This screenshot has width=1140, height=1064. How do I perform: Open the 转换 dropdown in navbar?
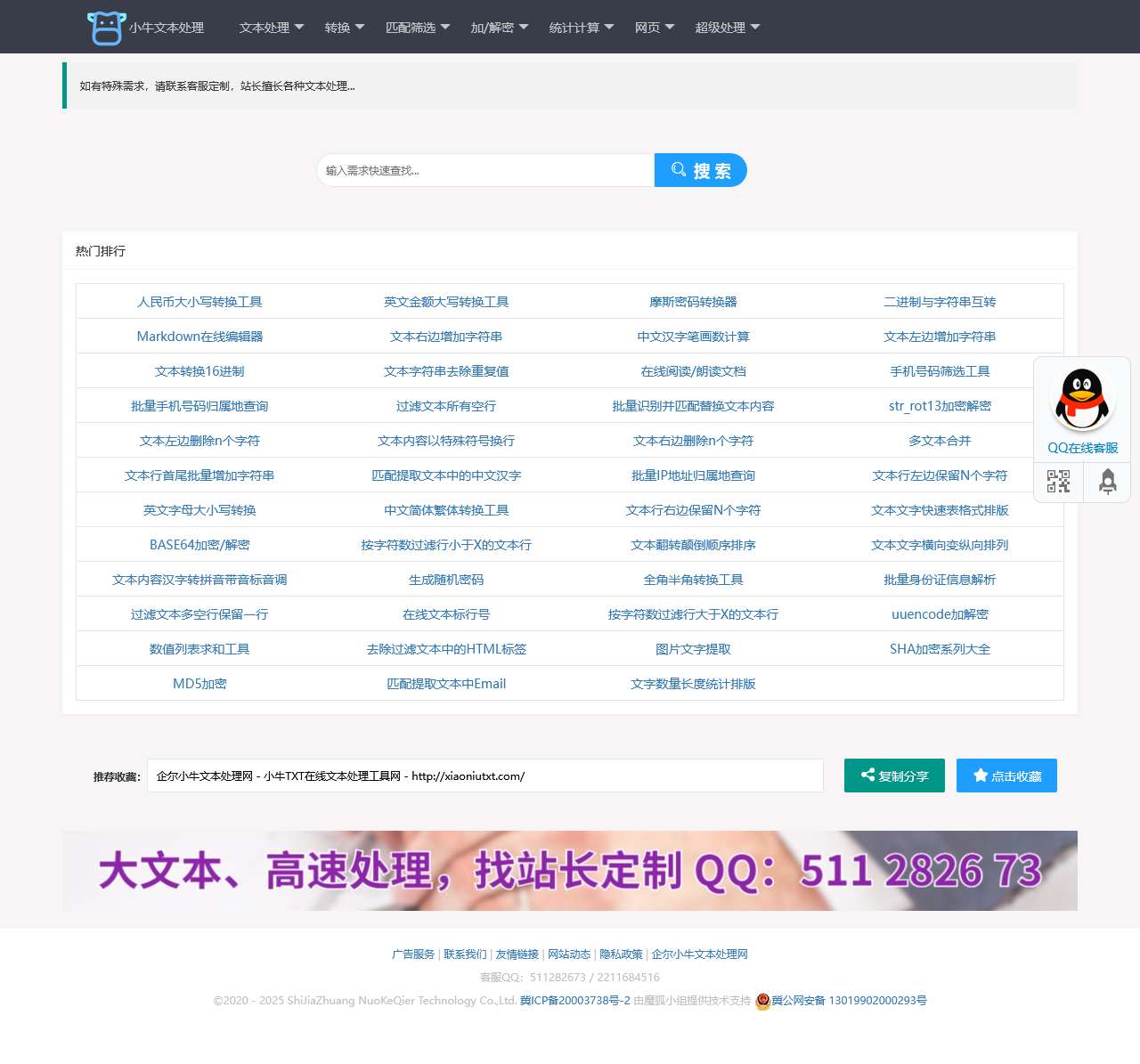pyautogui.click(x=344, y=27)
